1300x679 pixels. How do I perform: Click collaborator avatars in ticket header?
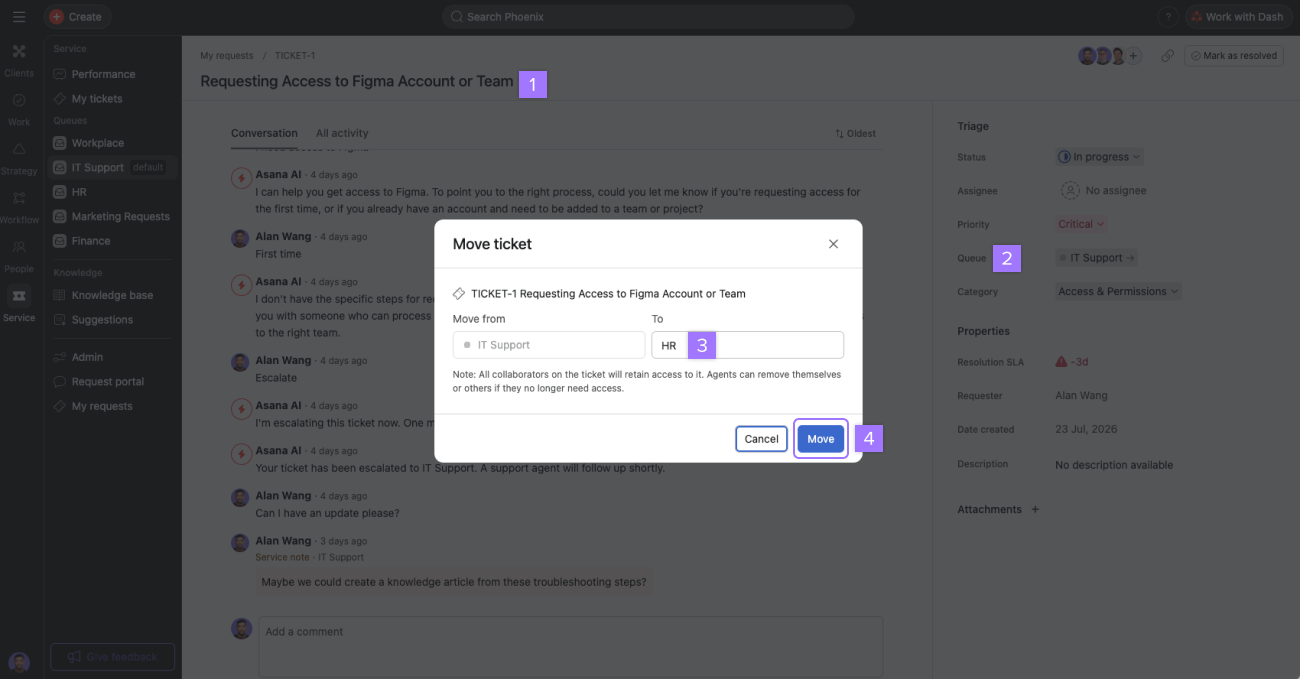tap(1102, 56)
